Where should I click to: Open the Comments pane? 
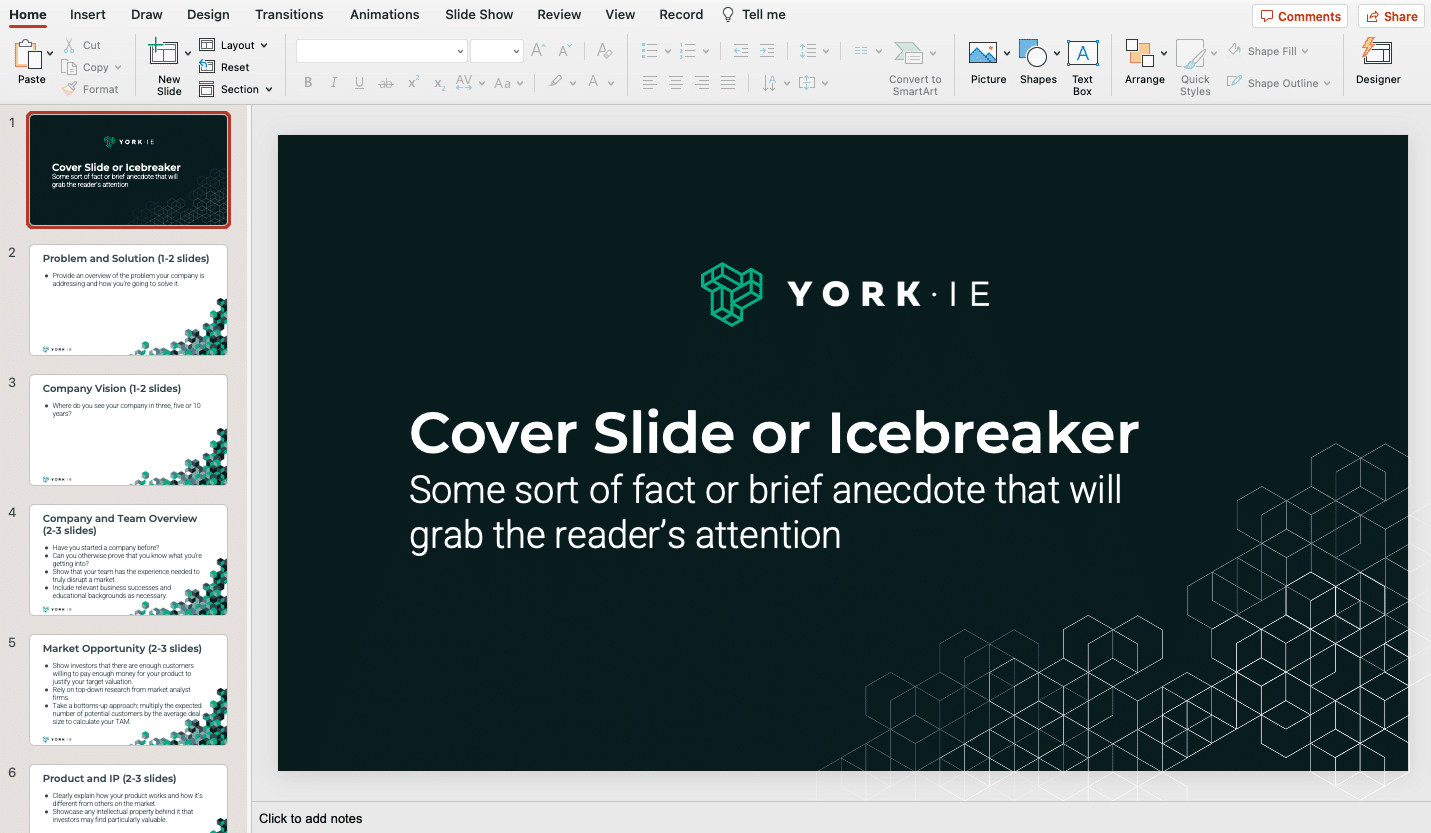point(1299,16)
